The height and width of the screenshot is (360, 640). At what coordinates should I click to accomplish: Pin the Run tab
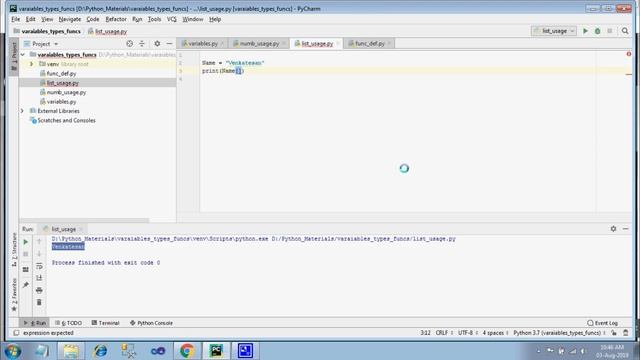point(26,284)
